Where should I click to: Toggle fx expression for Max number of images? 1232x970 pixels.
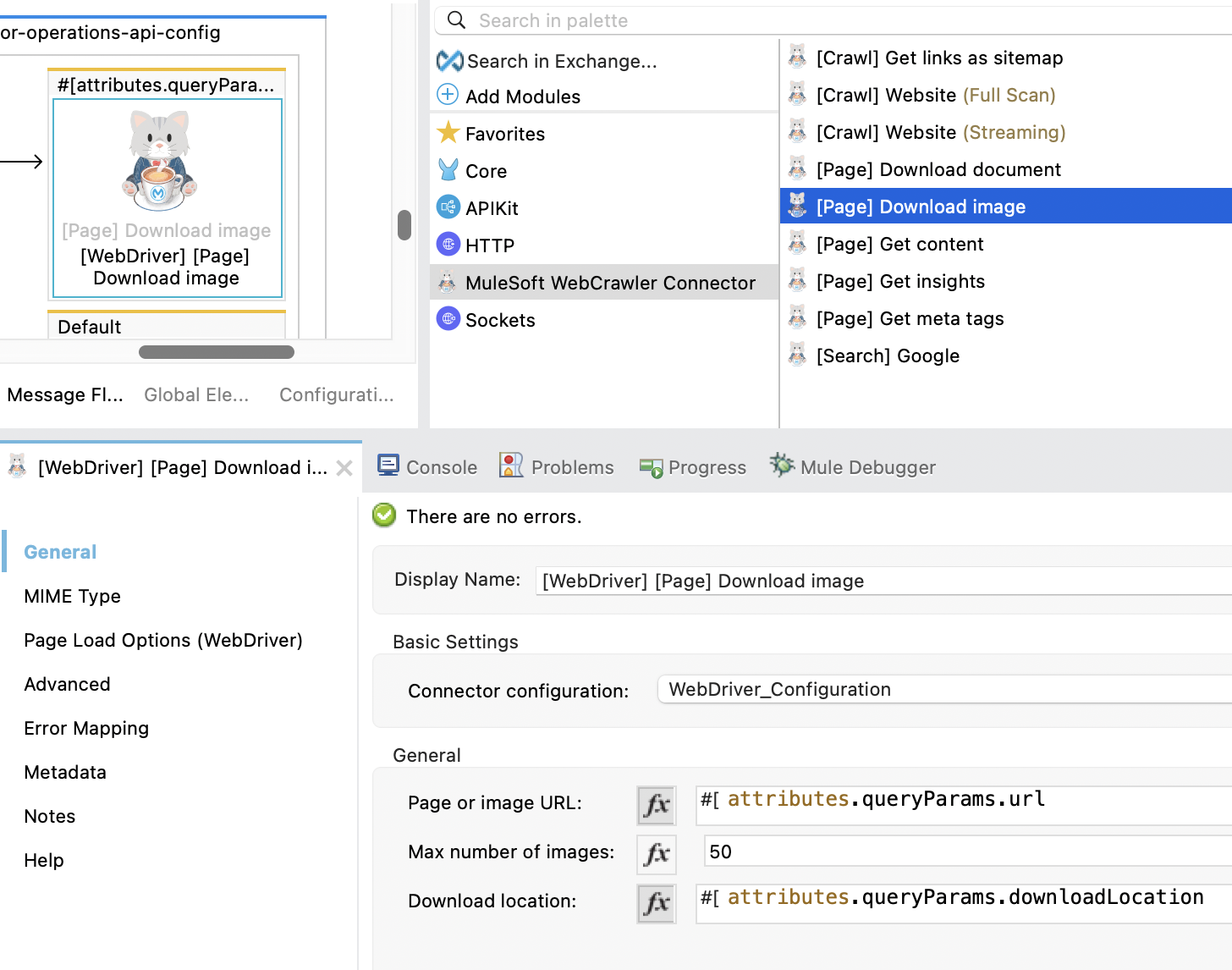657,854
